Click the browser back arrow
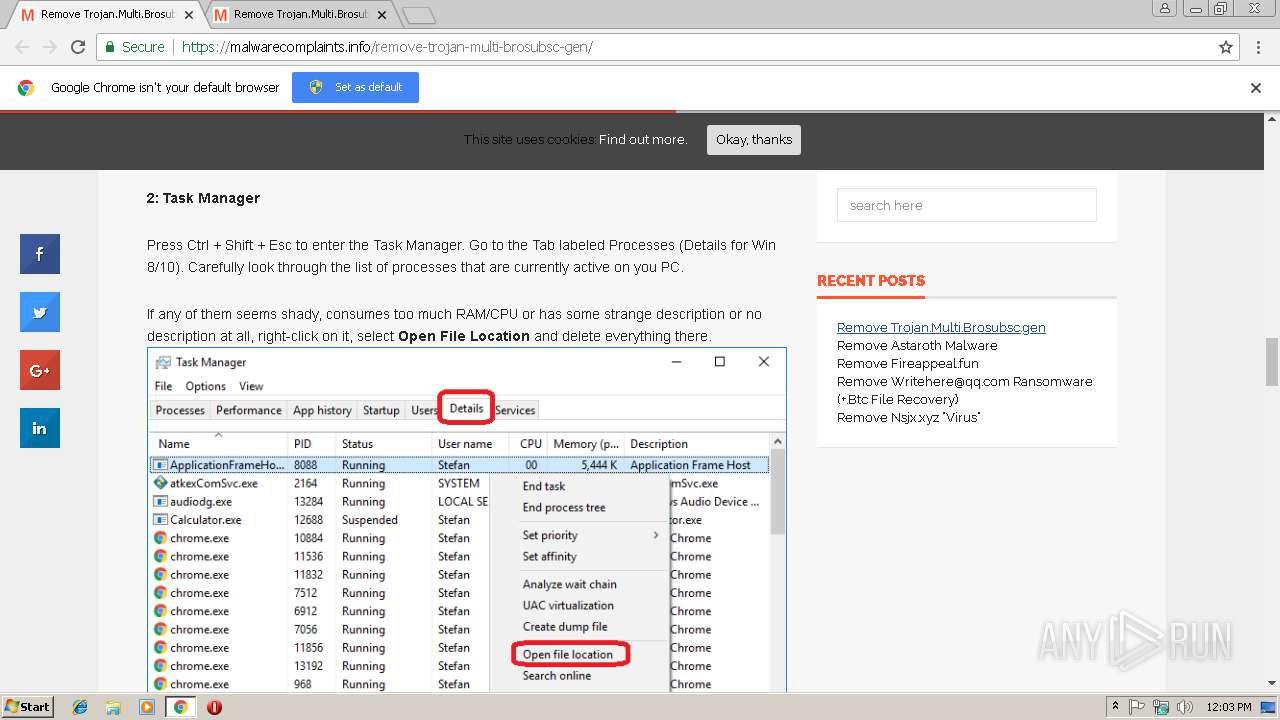The height and width of the screenshot is (720, 1280). click(22, 47)
